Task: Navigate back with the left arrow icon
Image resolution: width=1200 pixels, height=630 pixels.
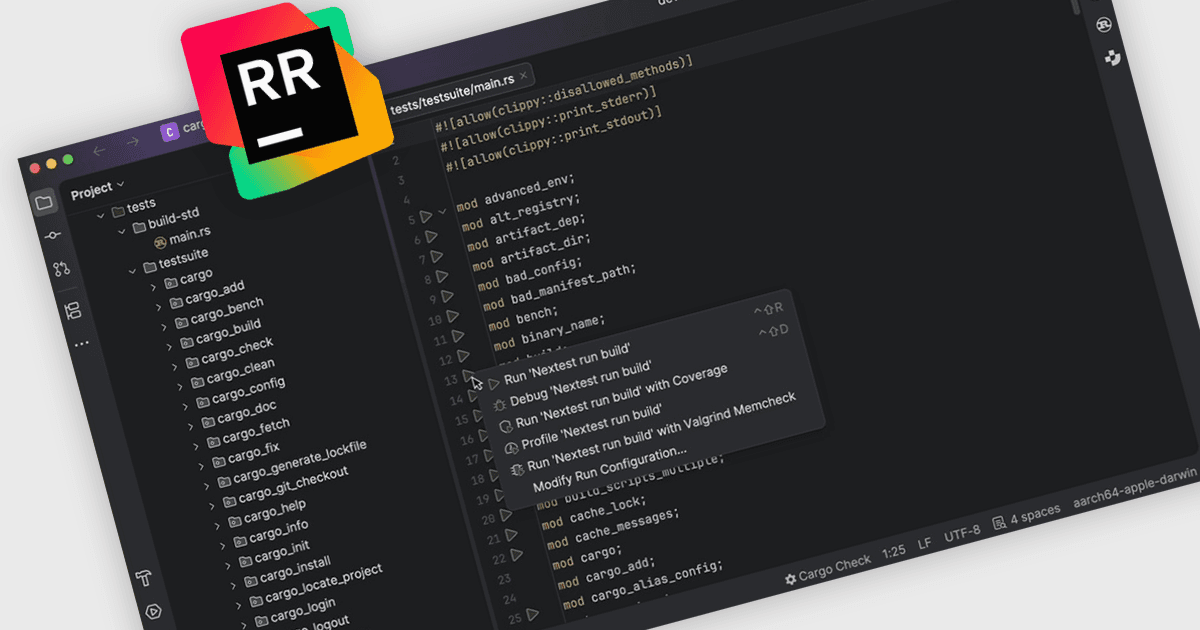Action: [x=98, y=151]
